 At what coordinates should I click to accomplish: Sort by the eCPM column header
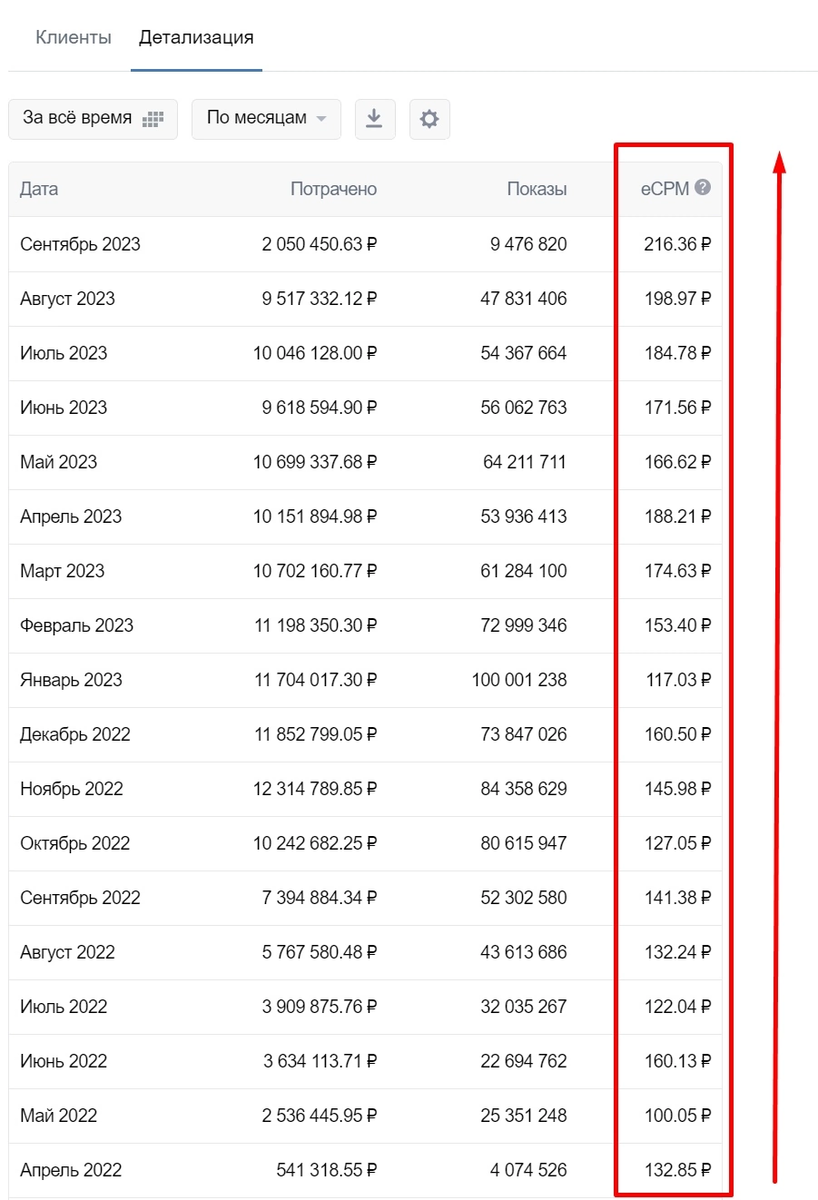tap(665, 189)
